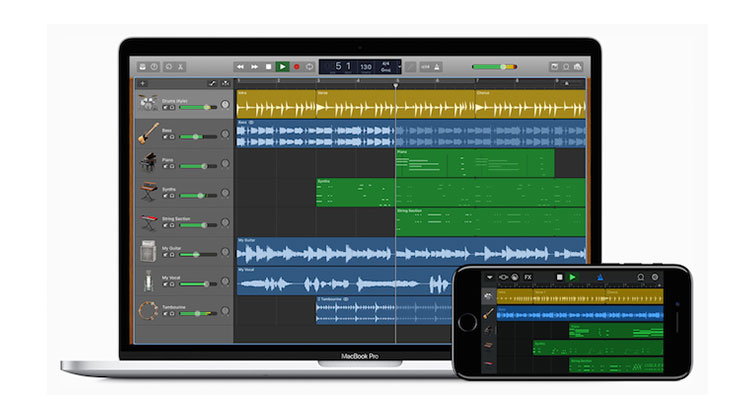Toggle the tuner button beside the LCD

point(410,67)
